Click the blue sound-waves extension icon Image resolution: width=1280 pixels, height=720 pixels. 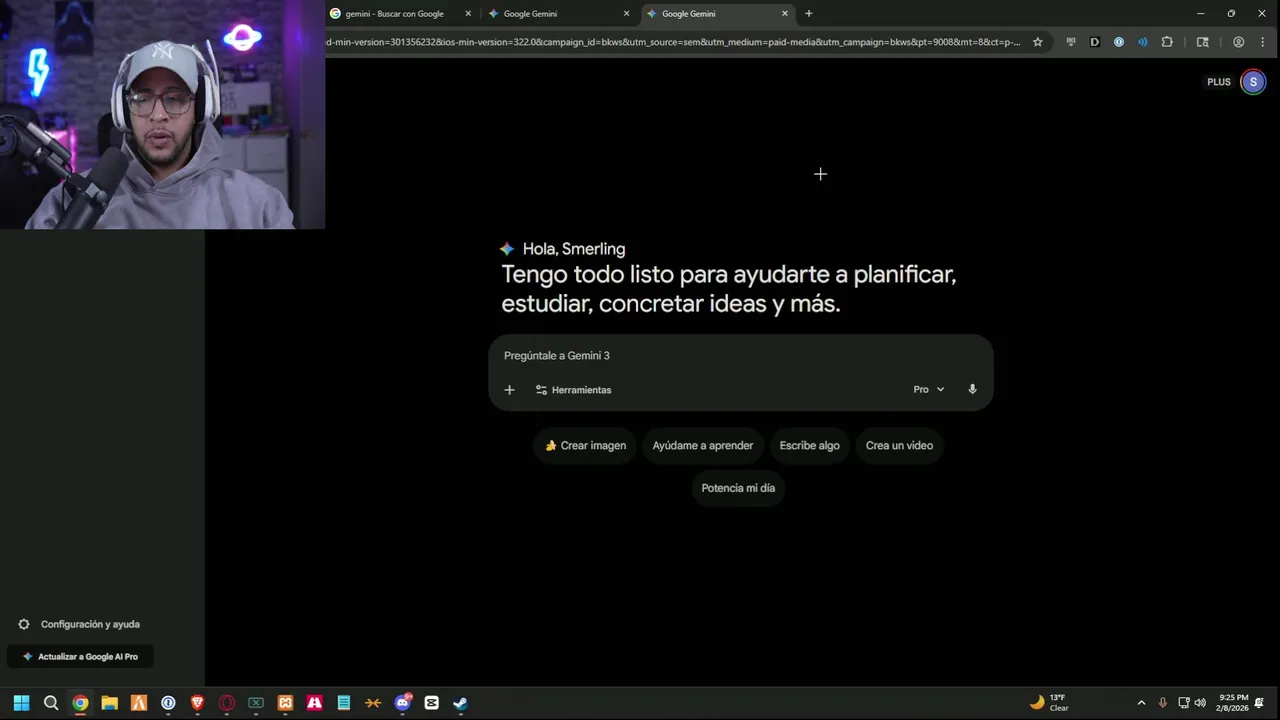click(x=1143, y=42)
